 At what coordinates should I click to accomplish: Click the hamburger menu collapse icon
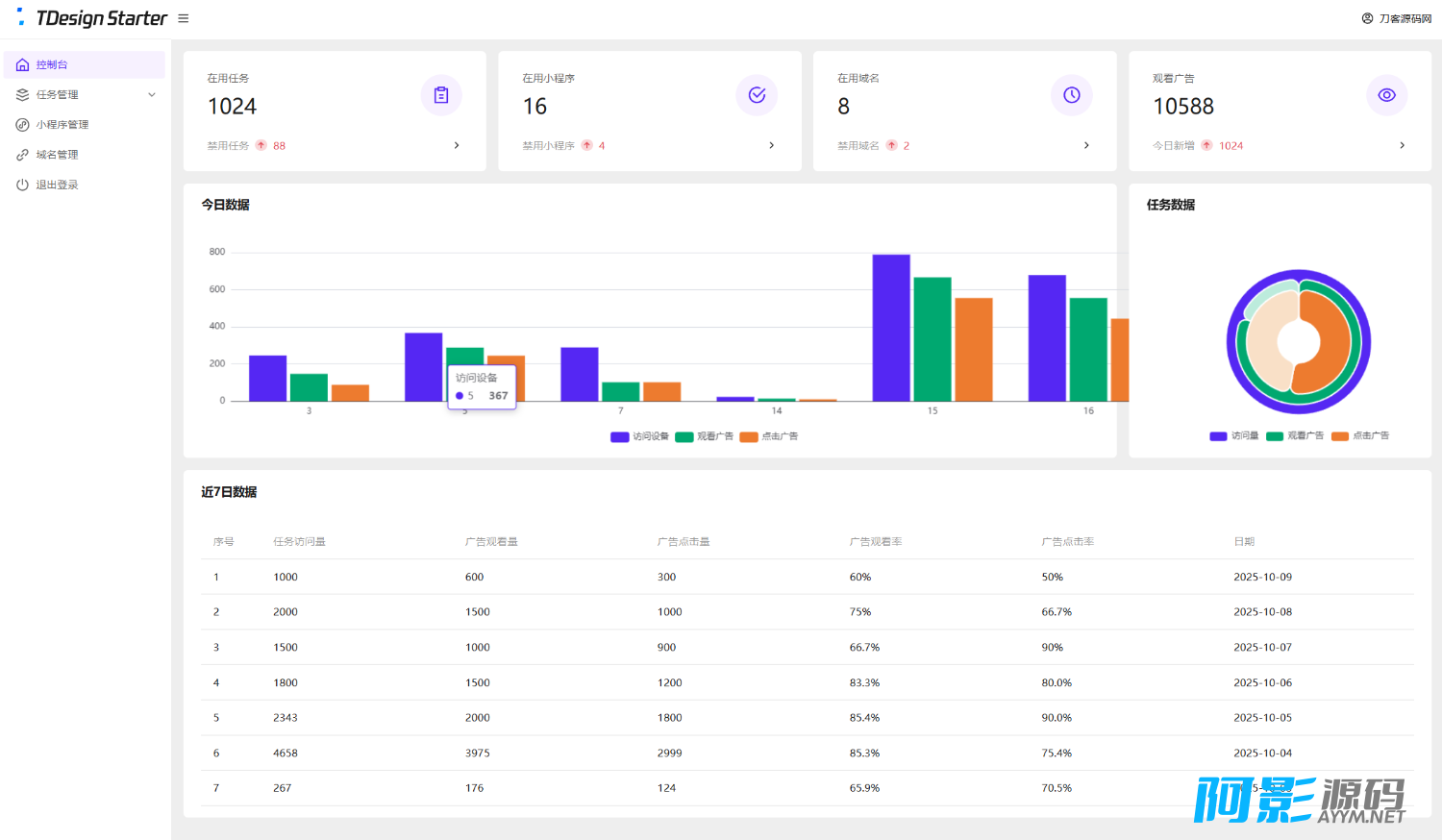pos(184,18)
